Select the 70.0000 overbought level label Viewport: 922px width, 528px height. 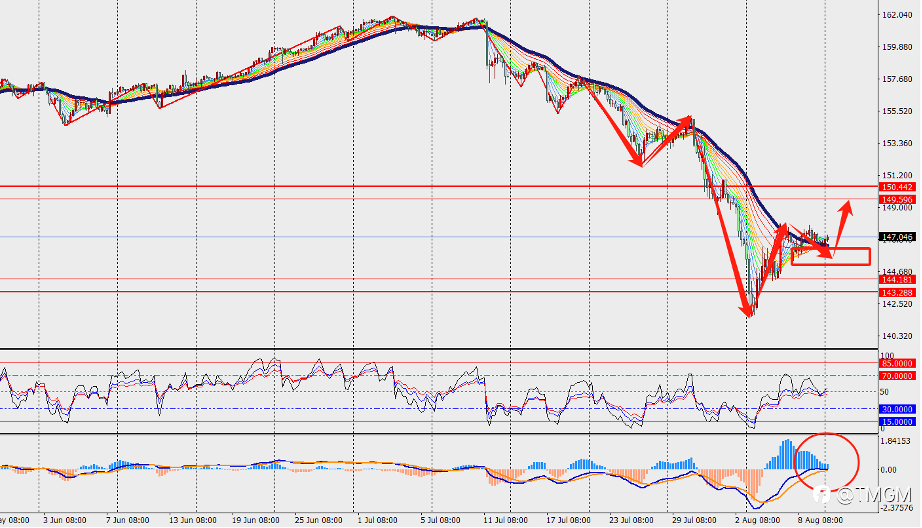897,376
